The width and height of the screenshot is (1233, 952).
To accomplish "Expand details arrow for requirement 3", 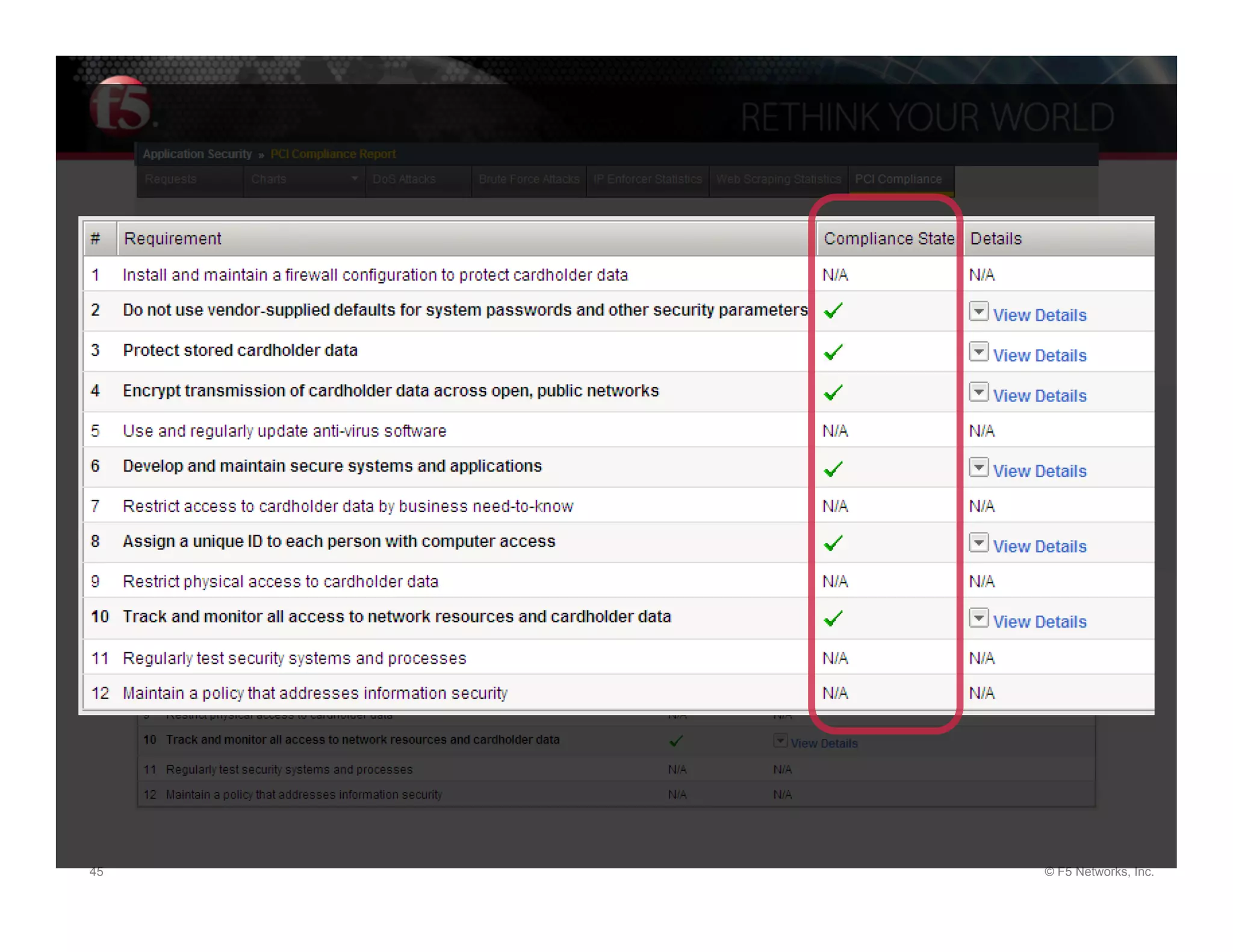I will tap(978, 351).
